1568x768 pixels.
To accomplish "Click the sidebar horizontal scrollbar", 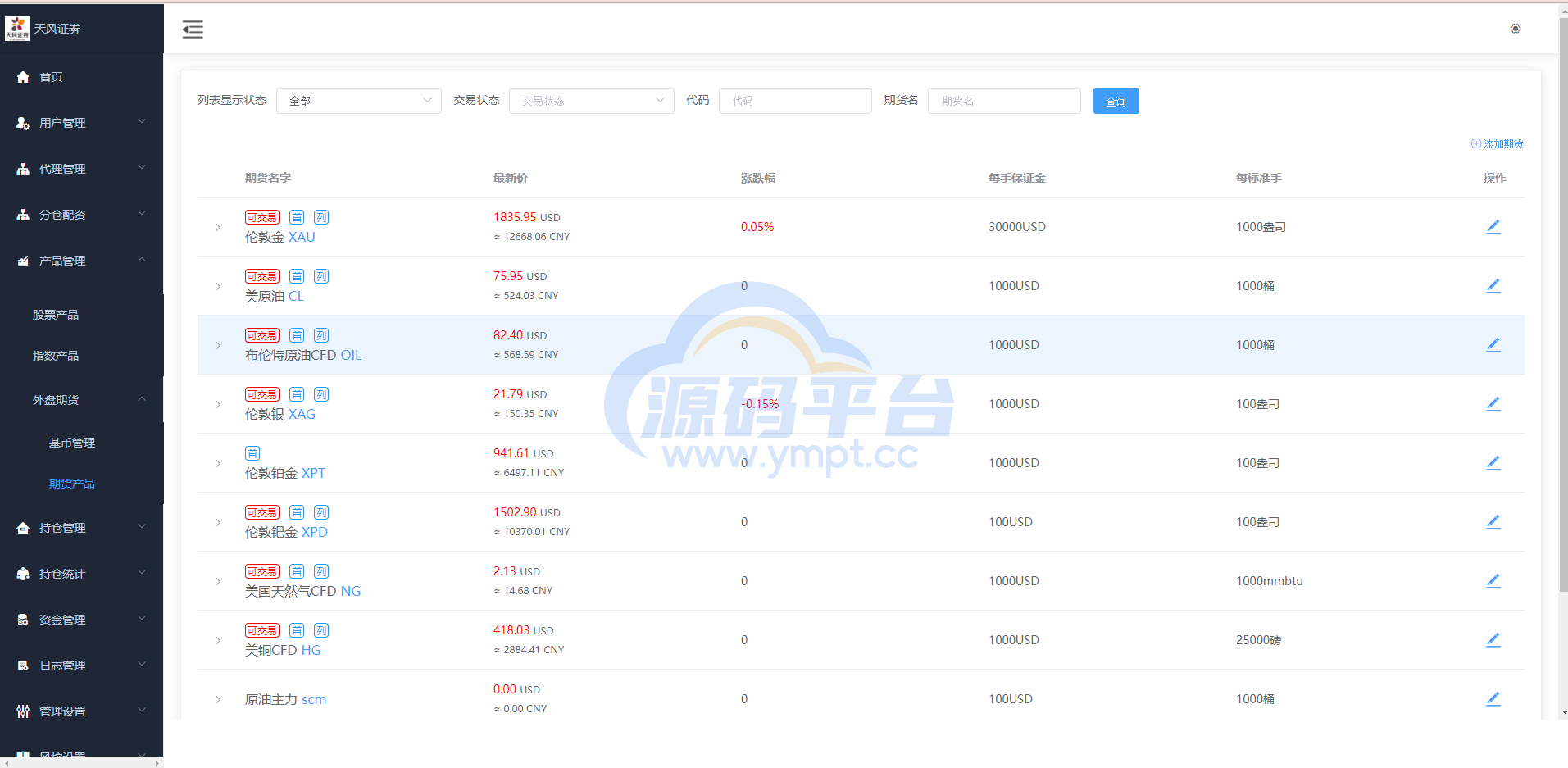I will point(81,762).
